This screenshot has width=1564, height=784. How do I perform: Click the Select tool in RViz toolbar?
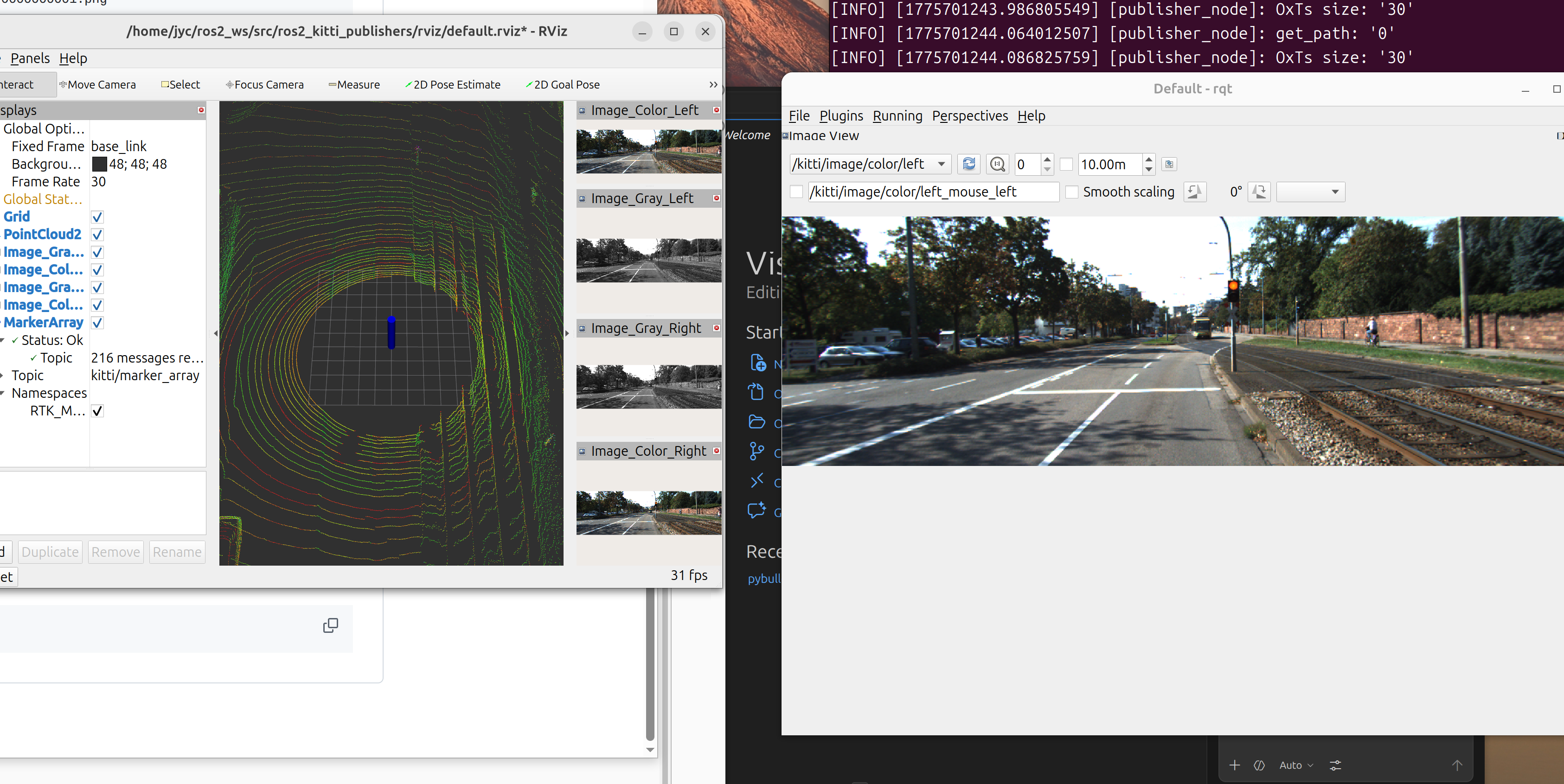(x=180, y=84)
